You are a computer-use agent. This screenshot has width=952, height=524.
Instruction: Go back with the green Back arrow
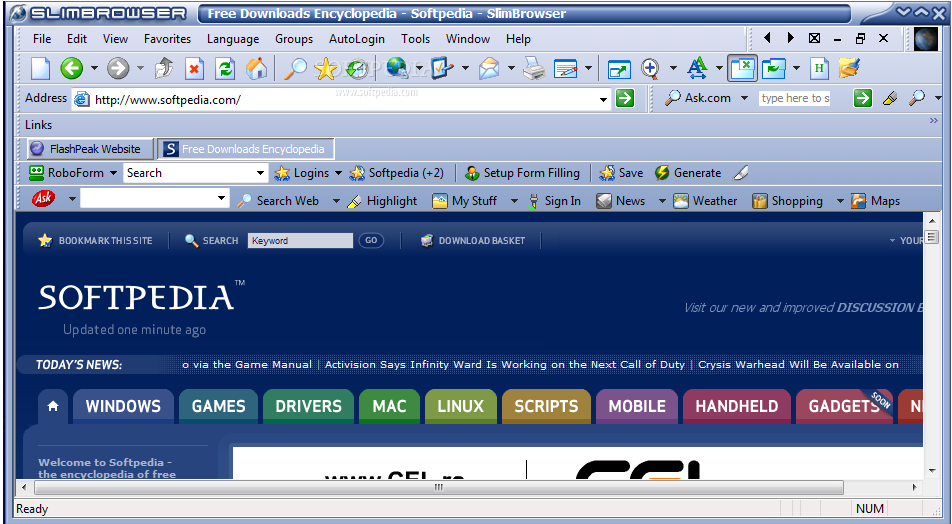click(72, 69)
